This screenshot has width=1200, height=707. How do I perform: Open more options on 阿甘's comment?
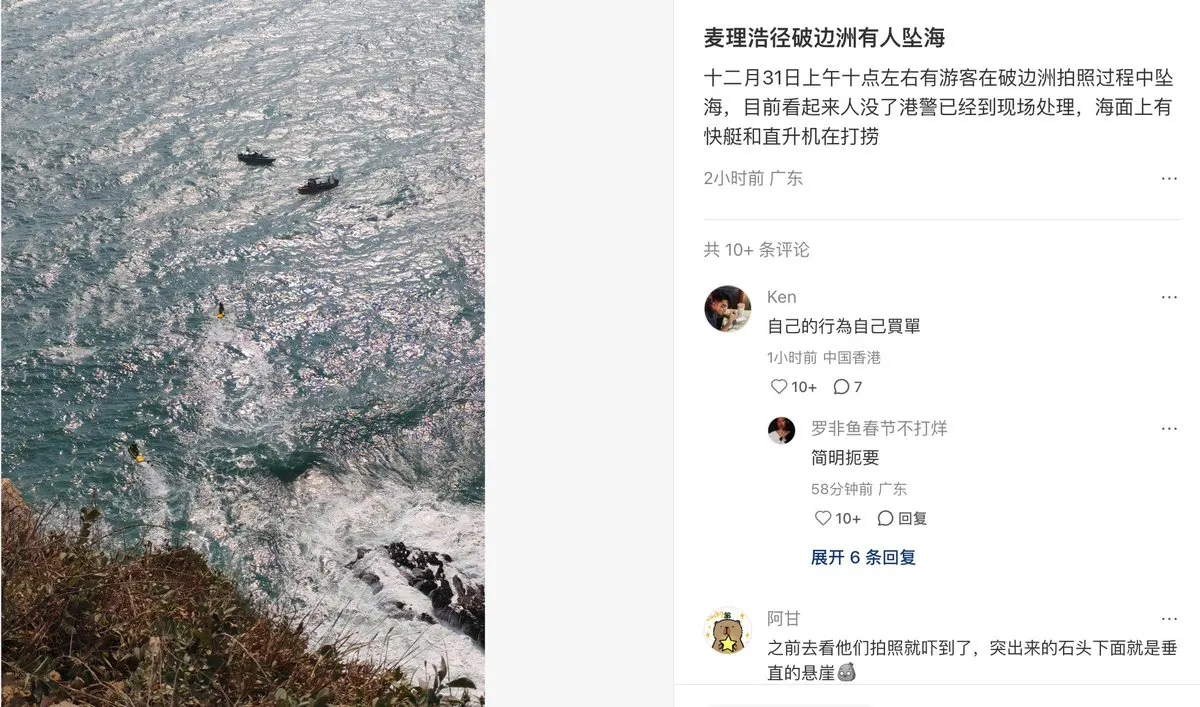[x=1169, y=619]
